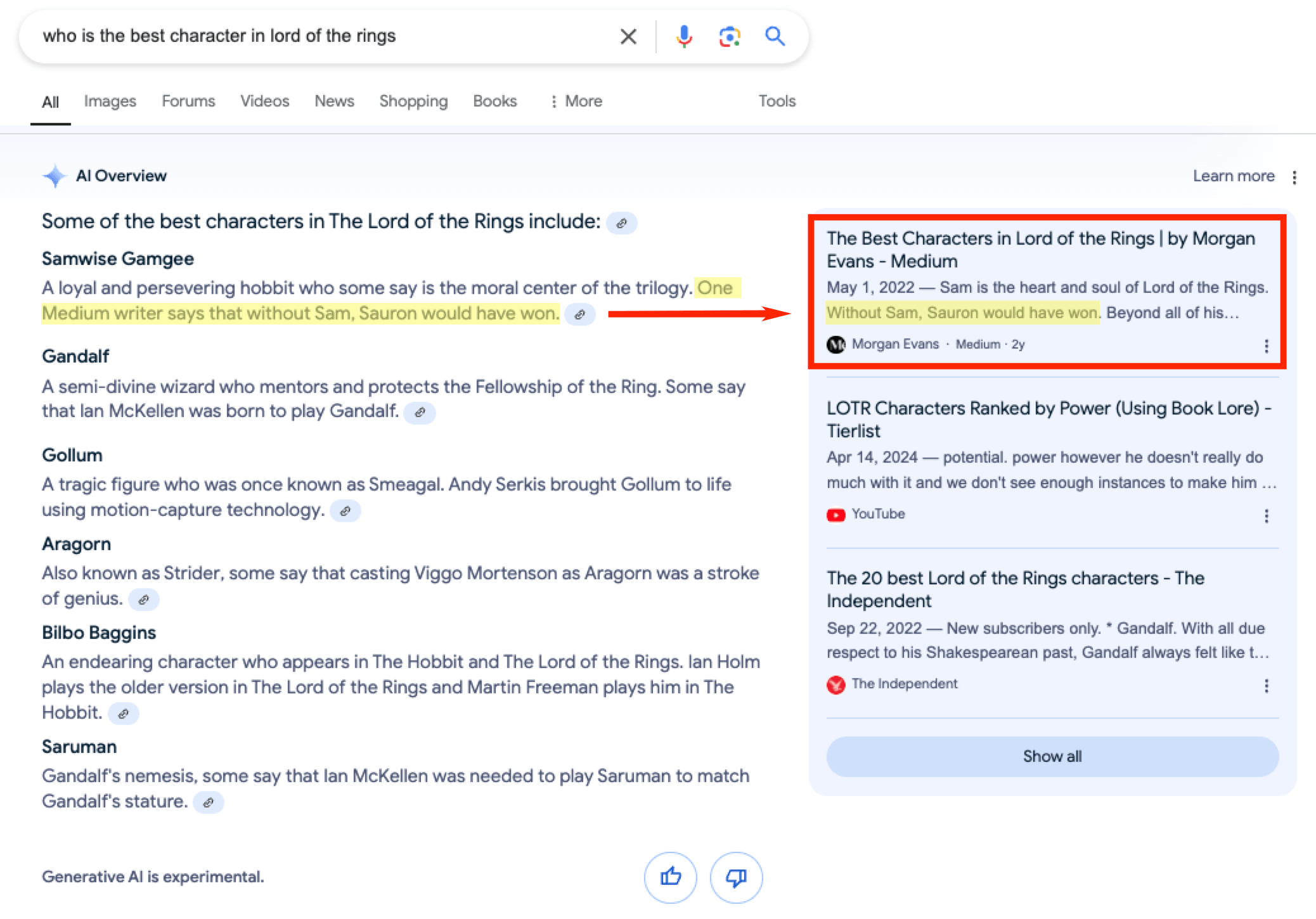The image size is (1316, 919).
Task: Open the source link icon after the Sauron sentence
Action: 579,314
